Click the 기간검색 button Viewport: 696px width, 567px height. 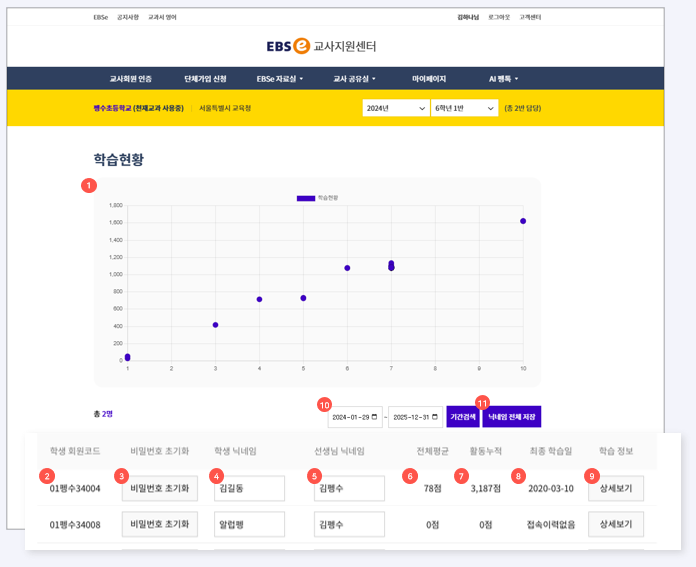(463, 417)
